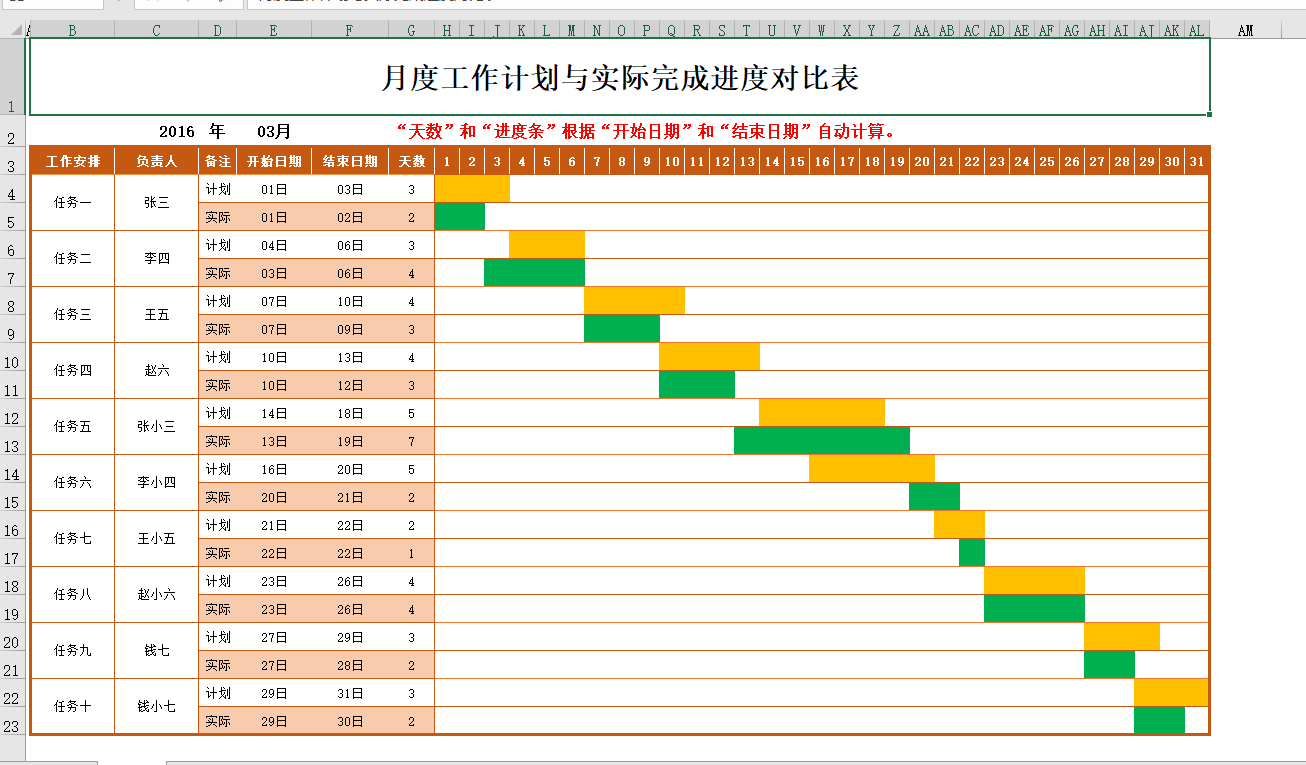Select column AC header
The width and height of the screenshot is (1306, 765).
(972, 31)
